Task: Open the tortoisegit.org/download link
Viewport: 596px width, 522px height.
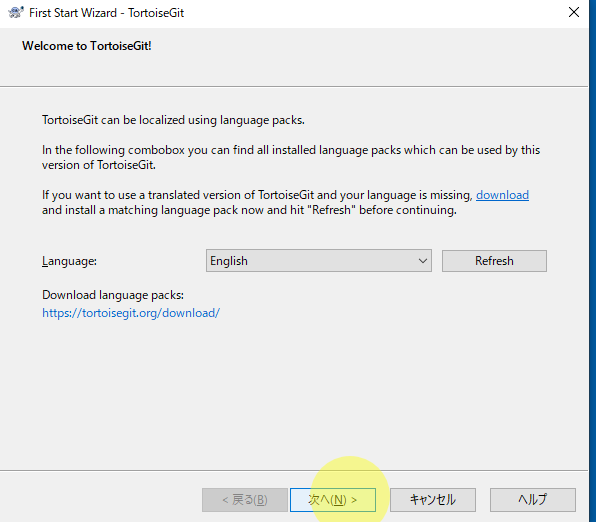Action: coord(131,313)
